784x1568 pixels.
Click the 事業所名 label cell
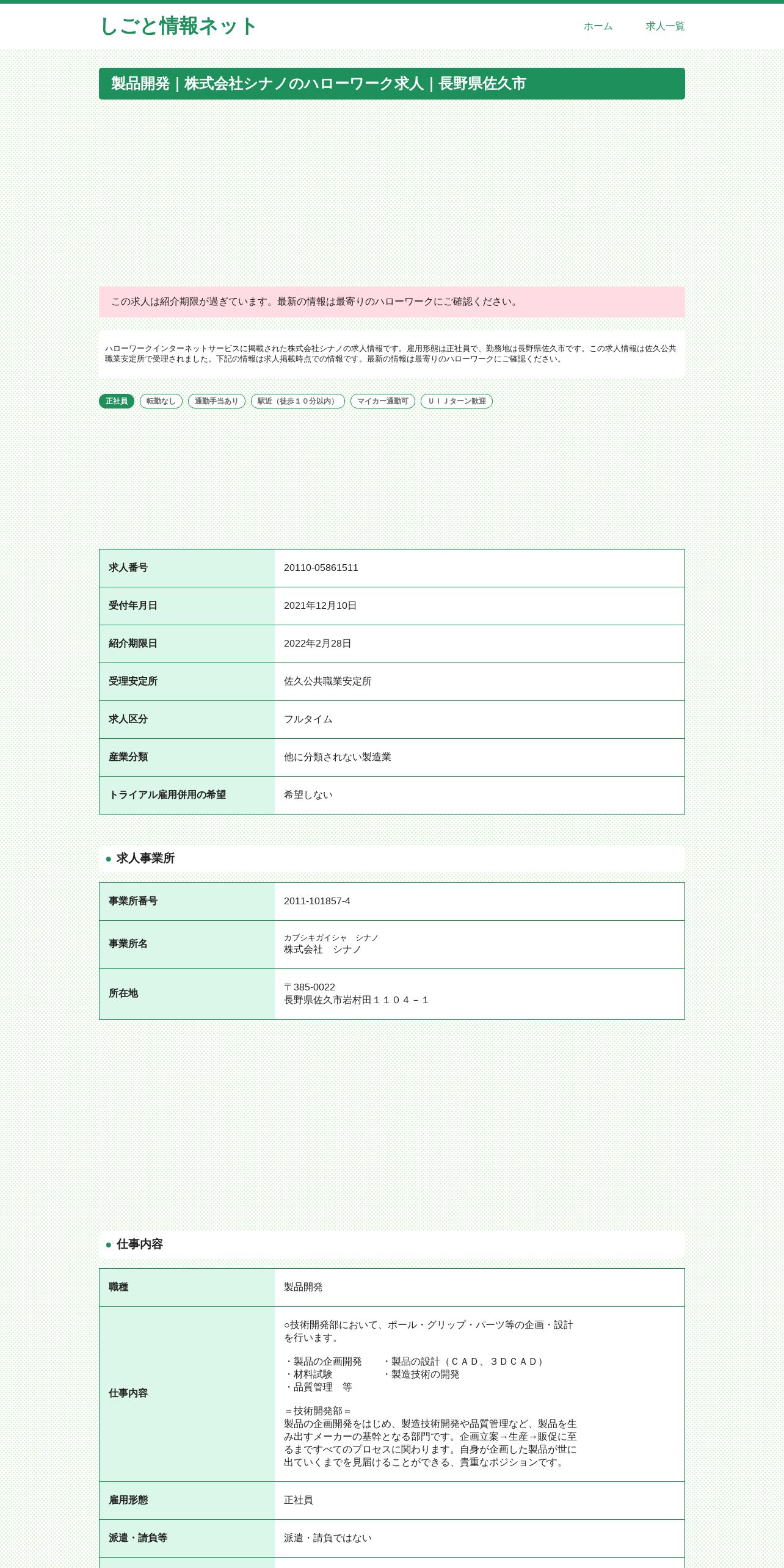pos(187,944)
